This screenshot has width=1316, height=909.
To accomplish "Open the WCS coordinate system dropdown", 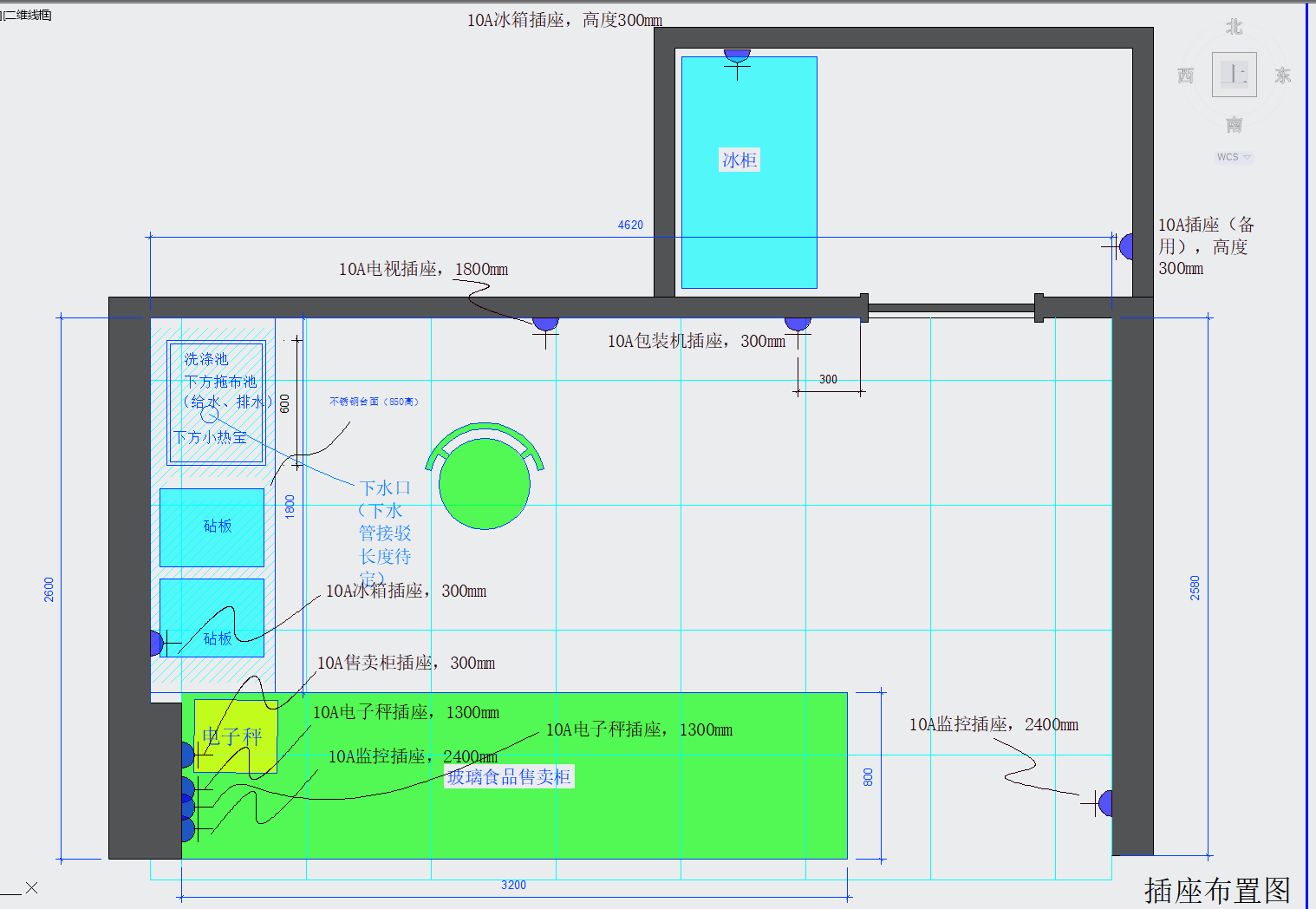I will 1234,157.
